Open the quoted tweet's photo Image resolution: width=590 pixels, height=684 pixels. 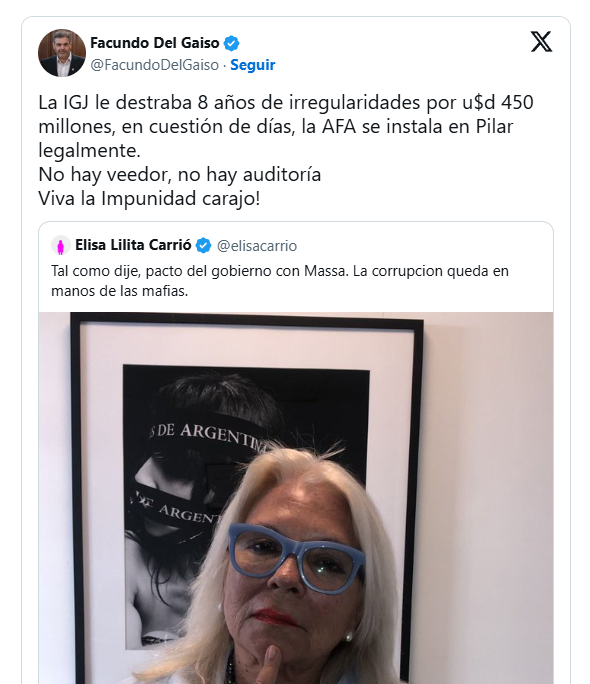[296, 498]
